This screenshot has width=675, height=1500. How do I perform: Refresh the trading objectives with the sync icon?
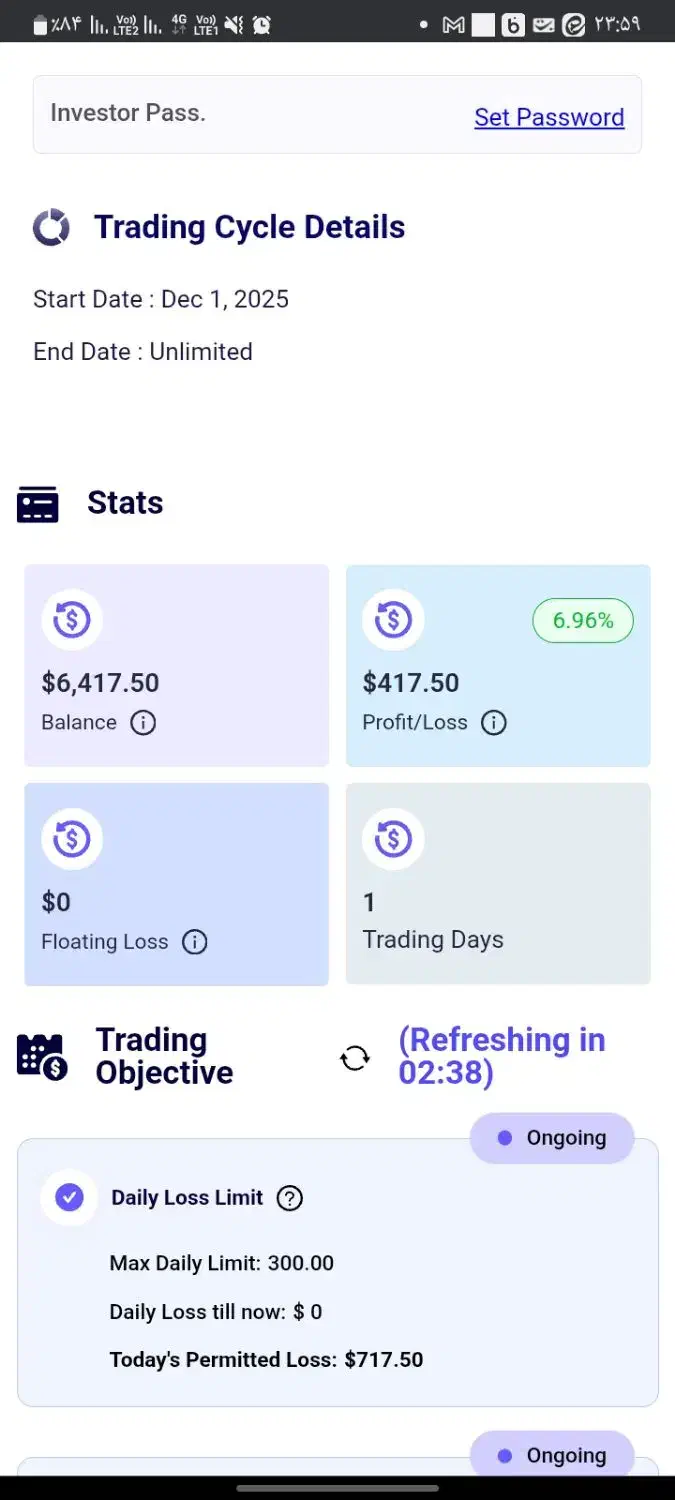click(355, 1057)
